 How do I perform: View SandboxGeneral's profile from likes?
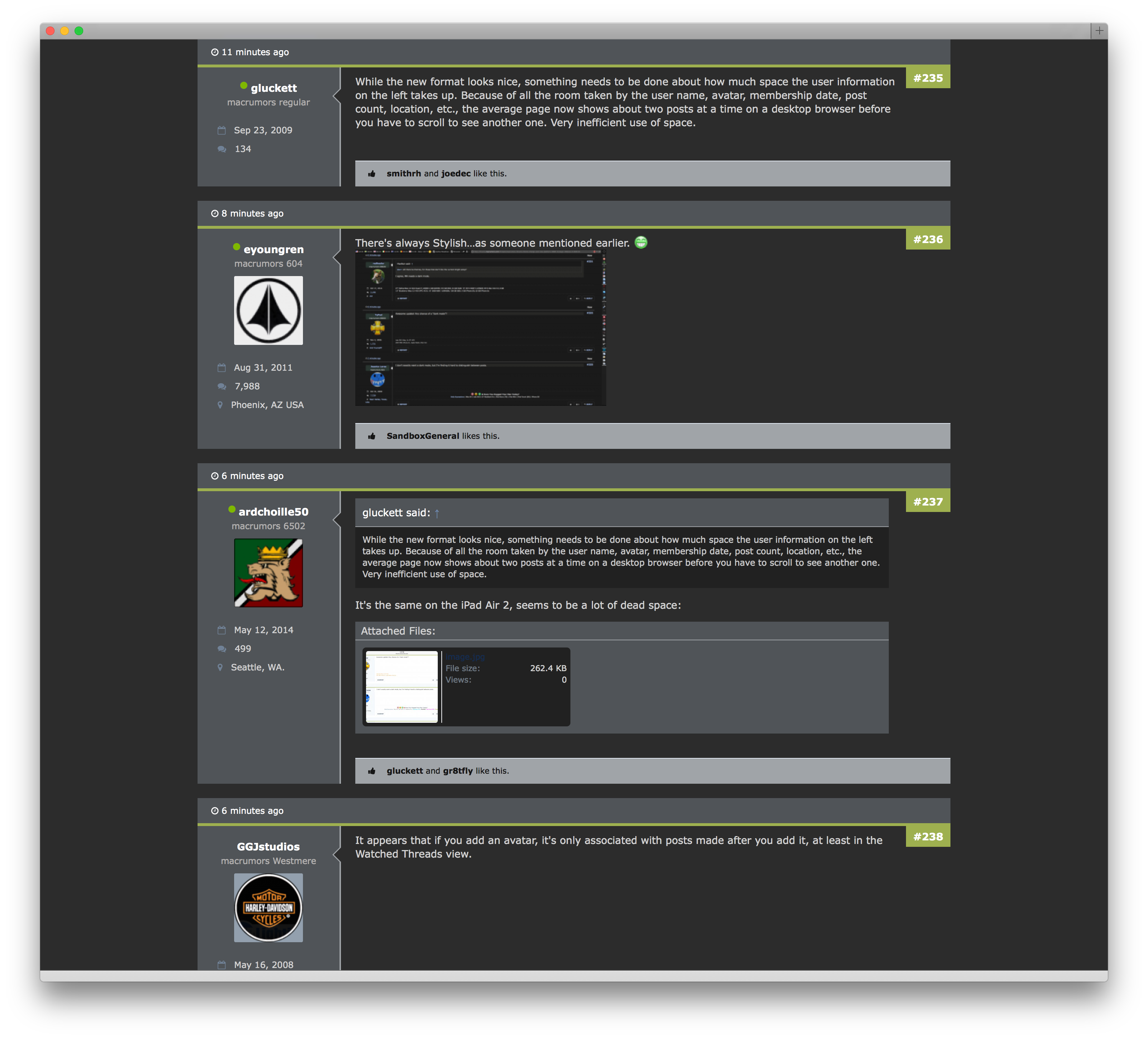(x=423, y=436)
